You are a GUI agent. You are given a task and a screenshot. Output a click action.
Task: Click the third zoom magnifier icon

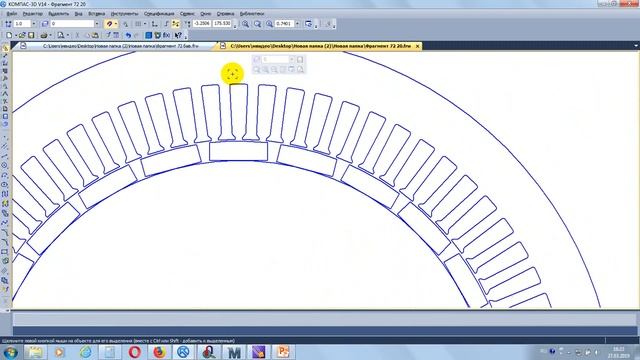[x=269, y=24]
